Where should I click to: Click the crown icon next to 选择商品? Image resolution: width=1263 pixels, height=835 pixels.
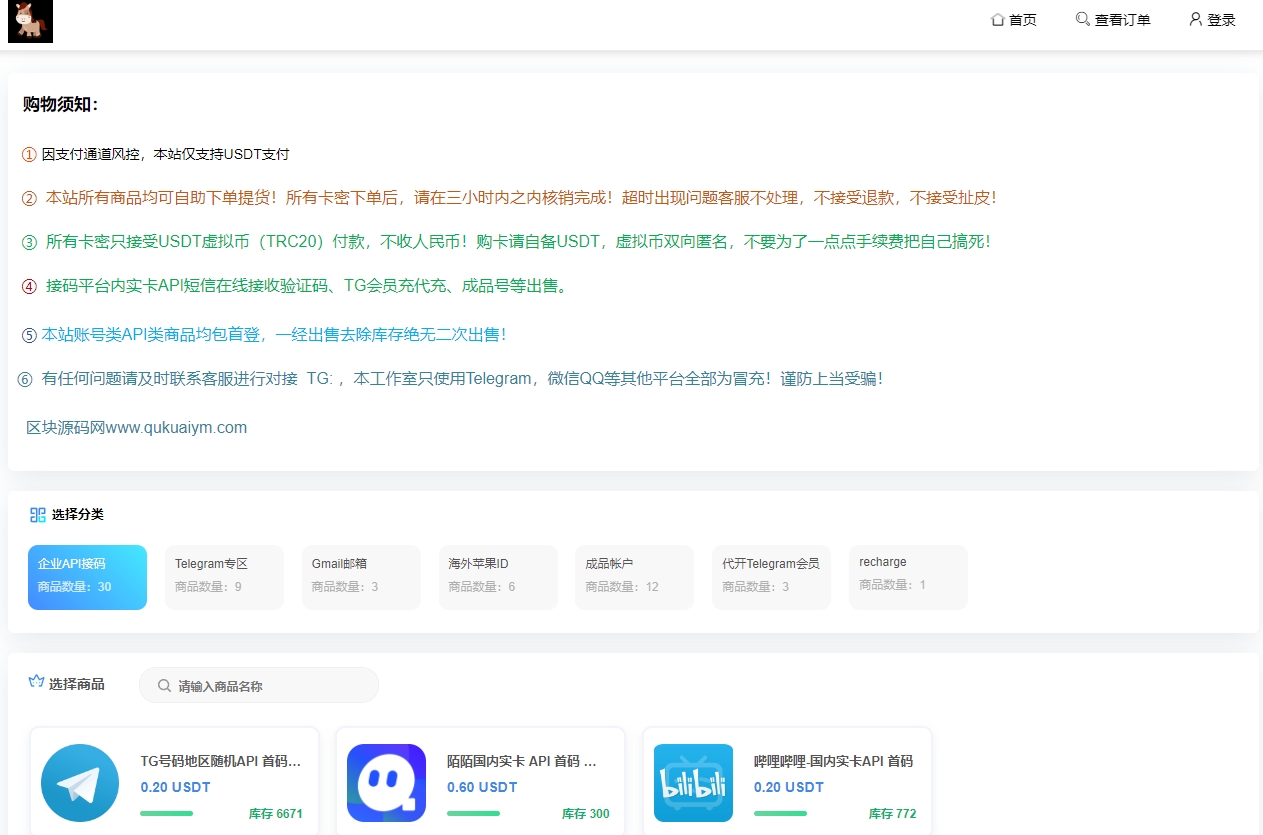pyautogui.click(x=37, y=682)
